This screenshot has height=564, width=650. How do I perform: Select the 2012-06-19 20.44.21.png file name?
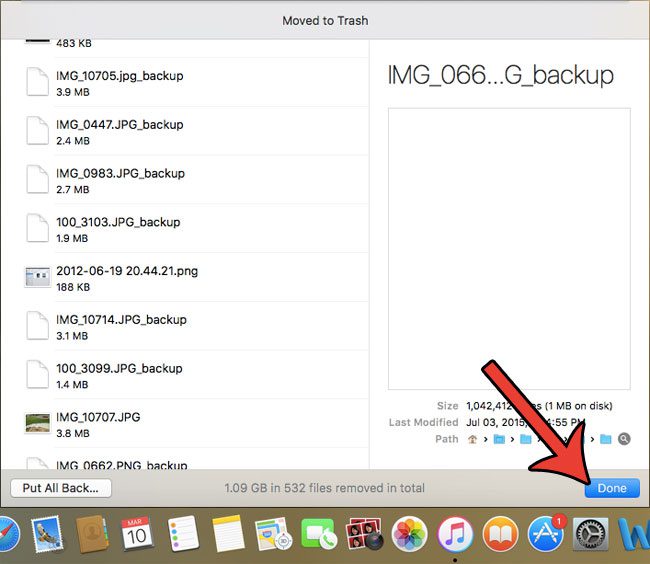click(127, 271)
